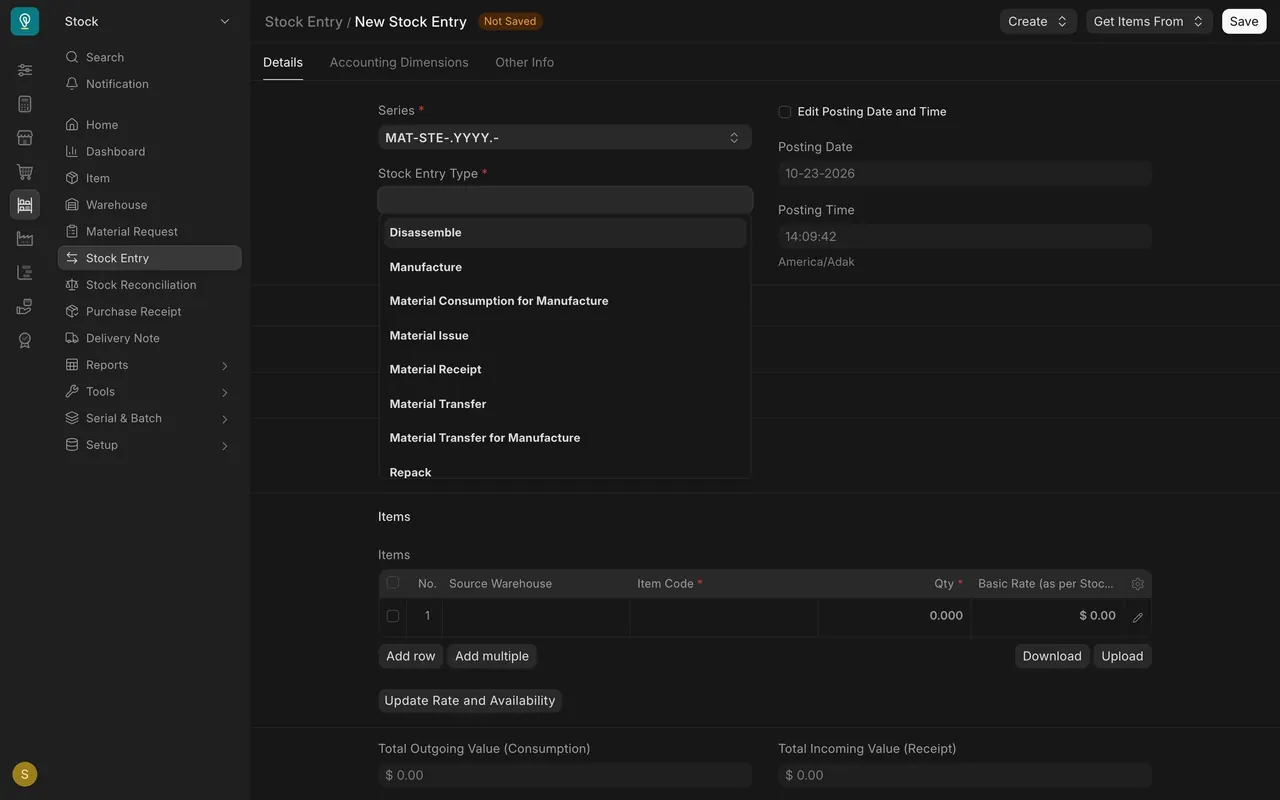The height and width of the screenshot is (800, 1280).
Task: Open Delivery Note in the sidebar
Action: 150,338
